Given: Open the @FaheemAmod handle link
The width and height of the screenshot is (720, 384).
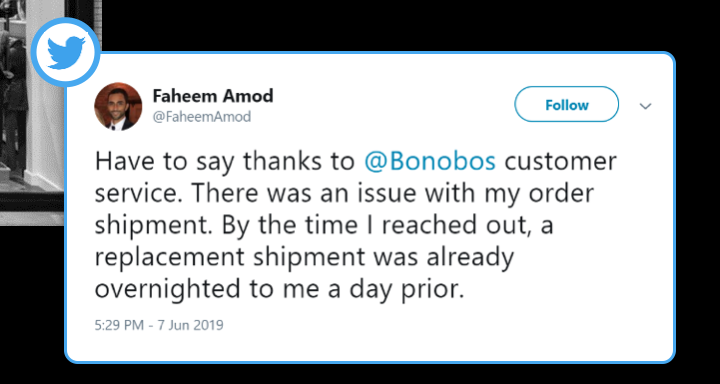Looking at the screenshot, I should (202, 117).
